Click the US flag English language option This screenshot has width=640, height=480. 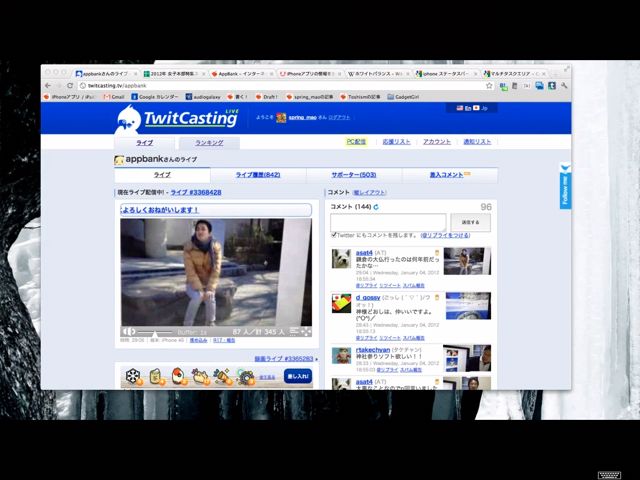click(464, 108)
